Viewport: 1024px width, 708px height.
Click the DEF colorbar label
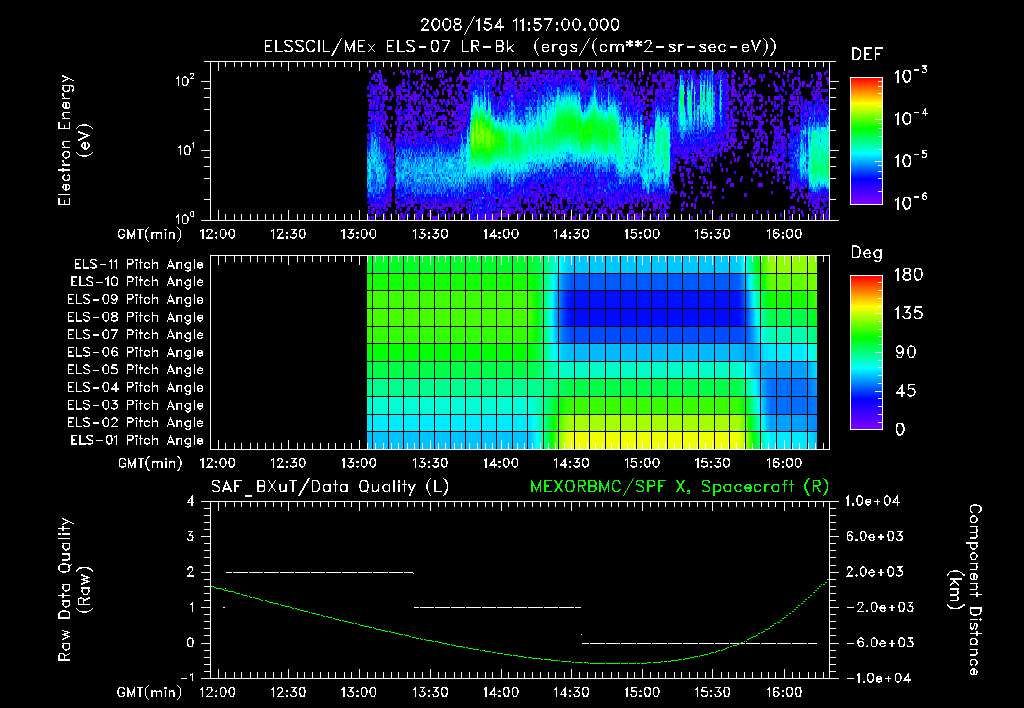coord(867,55)
